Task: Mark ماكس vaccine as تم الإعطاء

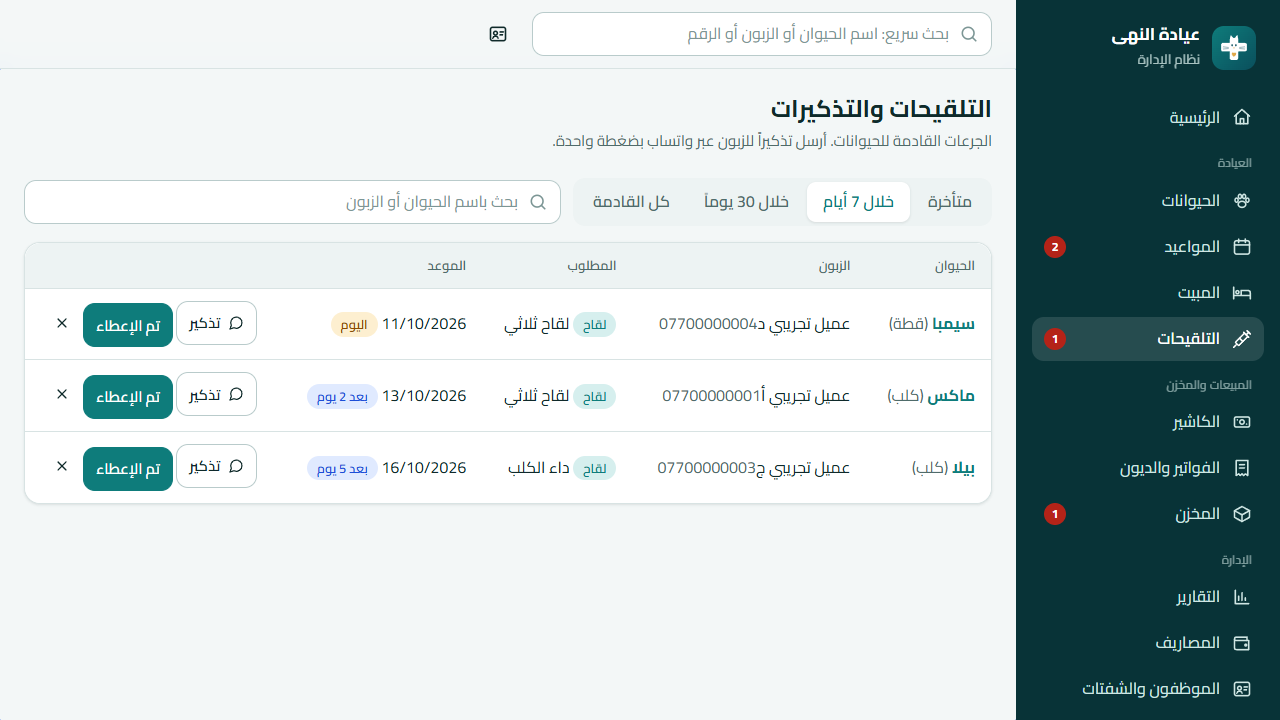Action: click(128, 396)
